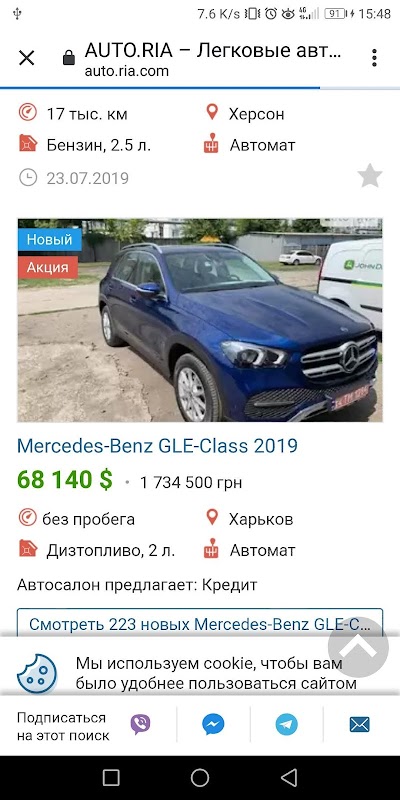The height and width of the screenshot is (800, 400).
Task: Tap the scroll-to-top arrow button
Action: click(x=358, y=647)
